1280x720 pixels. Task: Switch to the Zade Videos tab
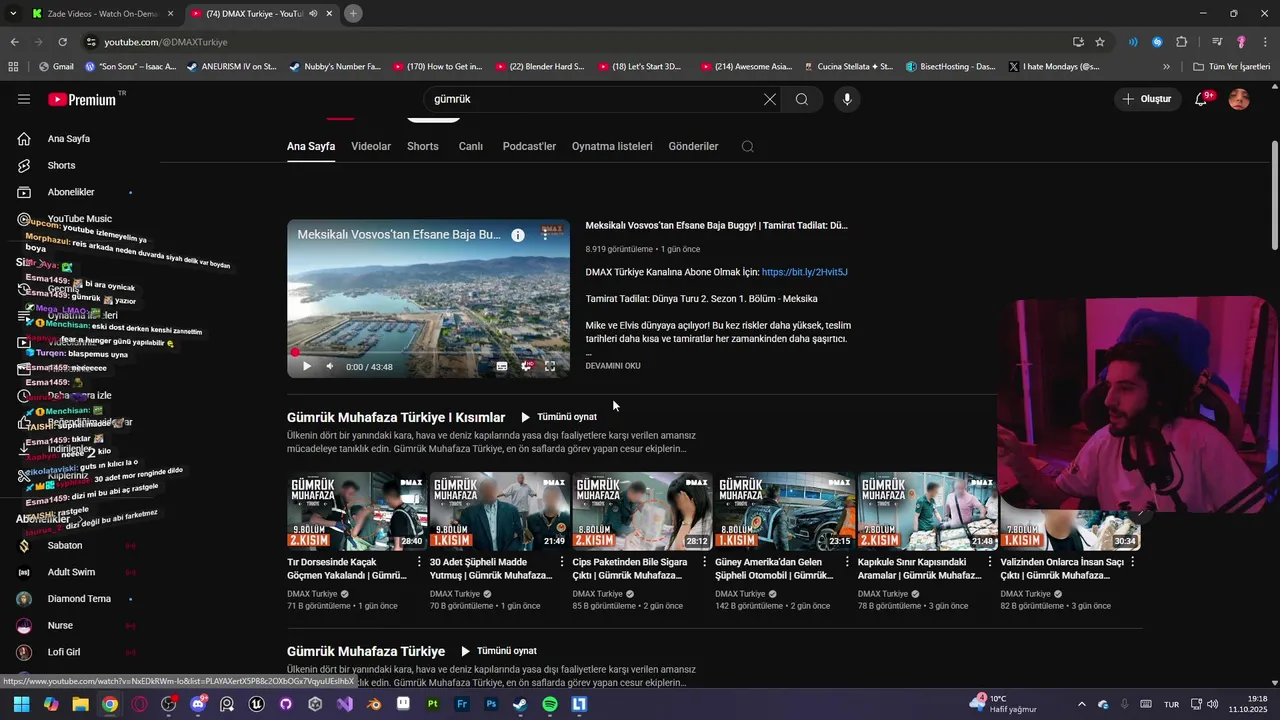pyautogui.click(x=103, y=13)
